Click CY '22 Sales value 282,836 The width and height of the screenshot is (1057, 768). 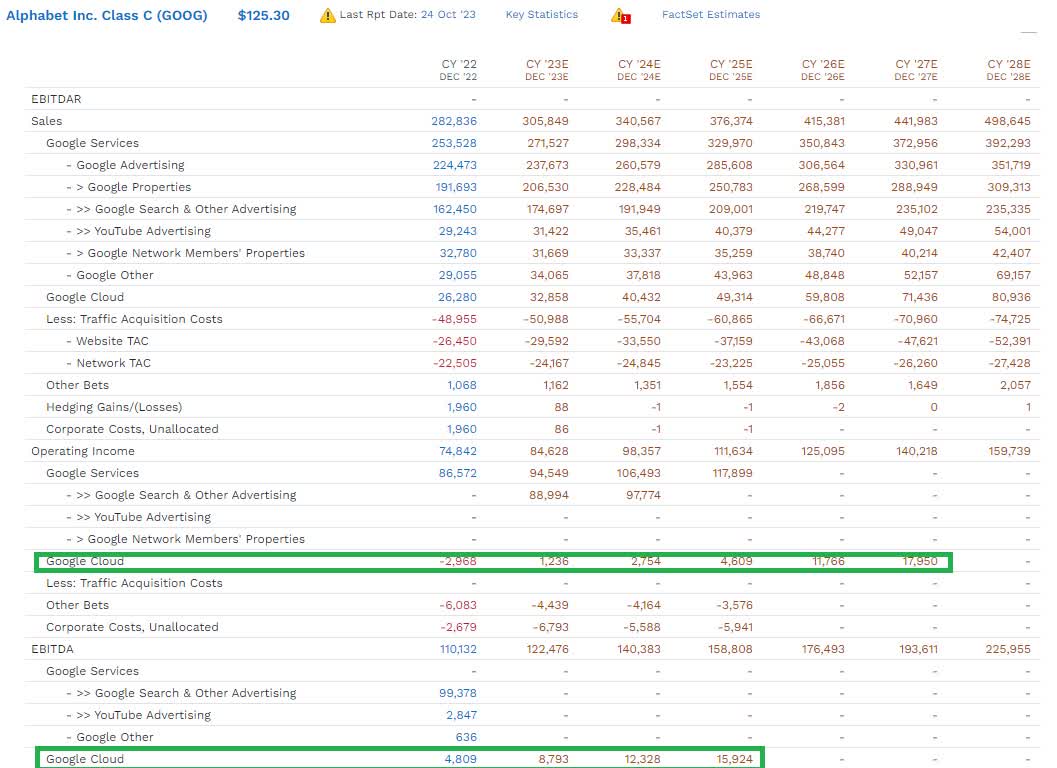[454, 121]
